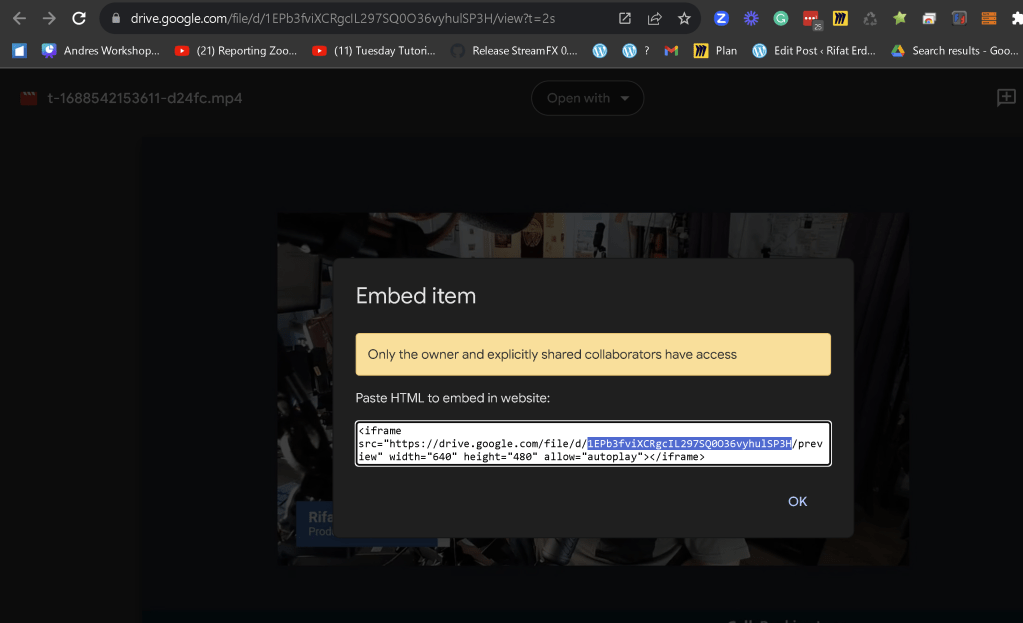Open the Miro extension in toolbar
The width and height of the screenshot is (1023, 623).
coord(840,18)
